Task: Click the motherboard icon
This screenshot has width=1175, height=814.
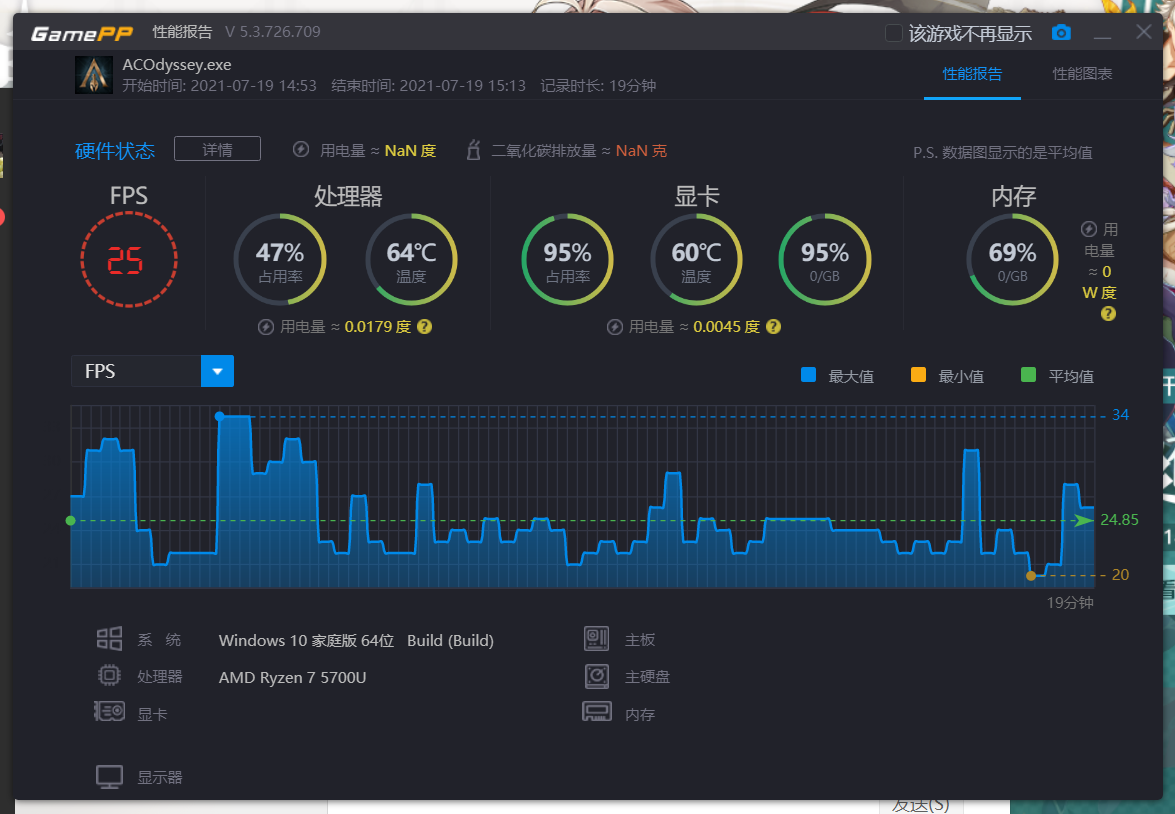Action: (x=596, y=639)
